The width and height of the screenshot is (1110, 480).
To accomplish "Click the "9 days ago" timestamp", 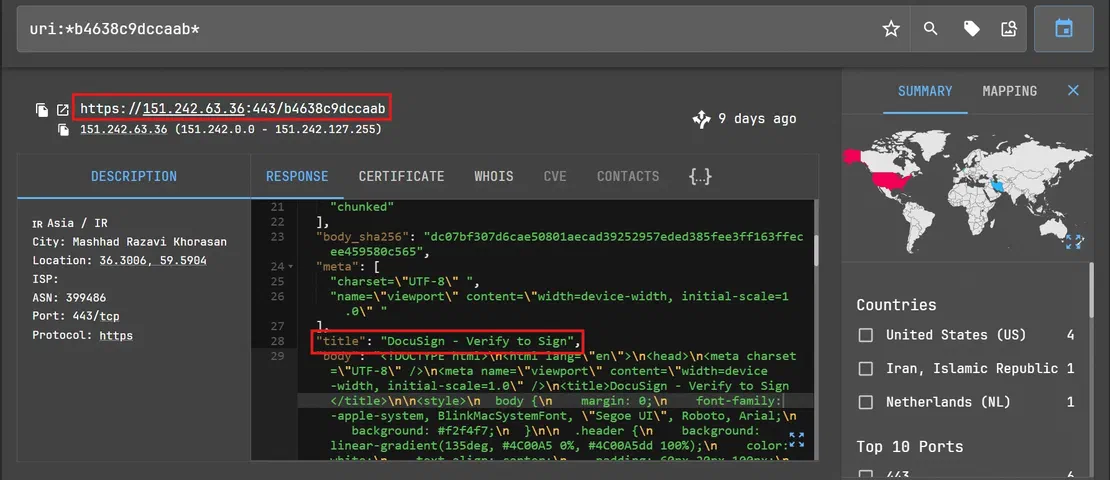I will pyautogui.click(x=757, y=119).
